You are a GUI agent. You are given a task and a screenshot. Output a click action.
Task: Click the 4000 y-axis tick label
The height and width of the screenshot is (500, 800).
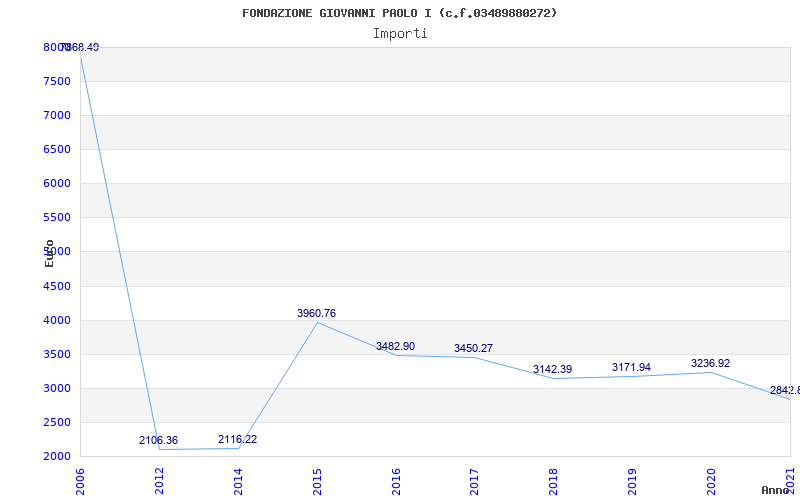pos(57,320)
